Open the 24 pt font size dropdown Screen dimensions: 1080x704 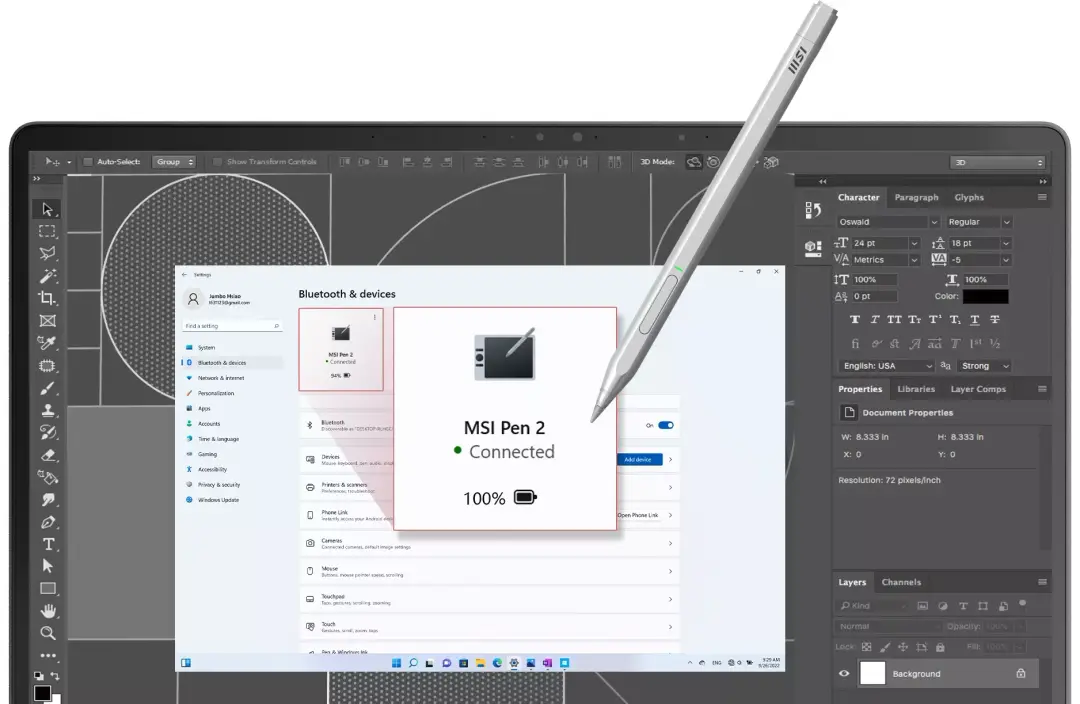point(885,243)
